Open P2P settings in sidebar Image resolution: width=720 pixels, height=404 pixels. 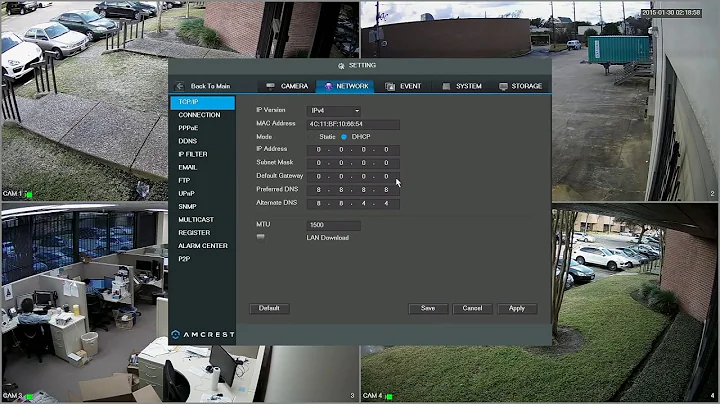184,259
